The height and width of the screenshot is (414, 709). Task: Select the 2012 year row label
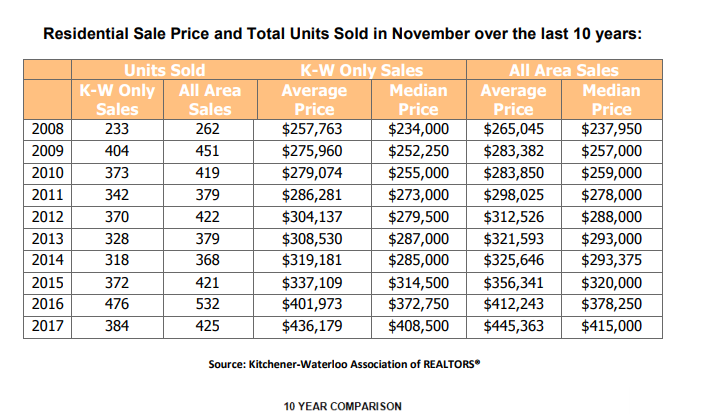click(x=47, y=216)
